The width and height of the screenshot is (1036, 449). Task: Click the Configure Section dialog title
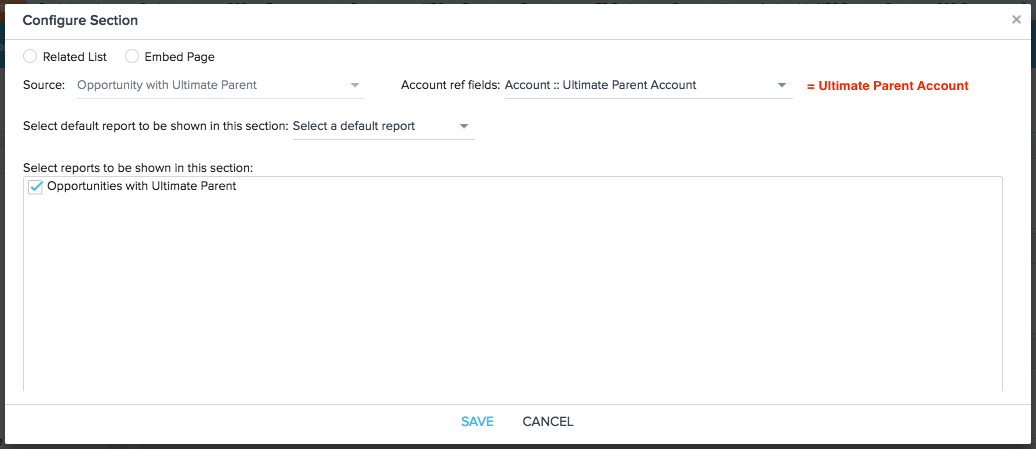pos(80,20)
